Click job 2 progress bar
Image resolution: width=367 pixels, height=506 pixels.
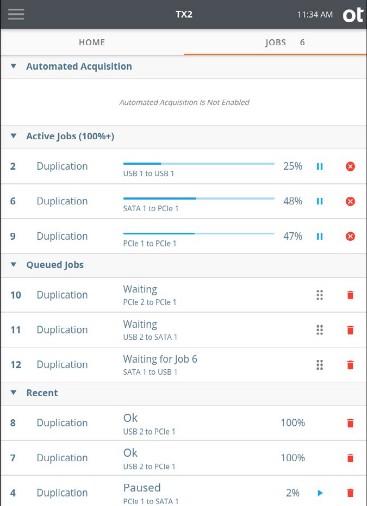[199, 164]
